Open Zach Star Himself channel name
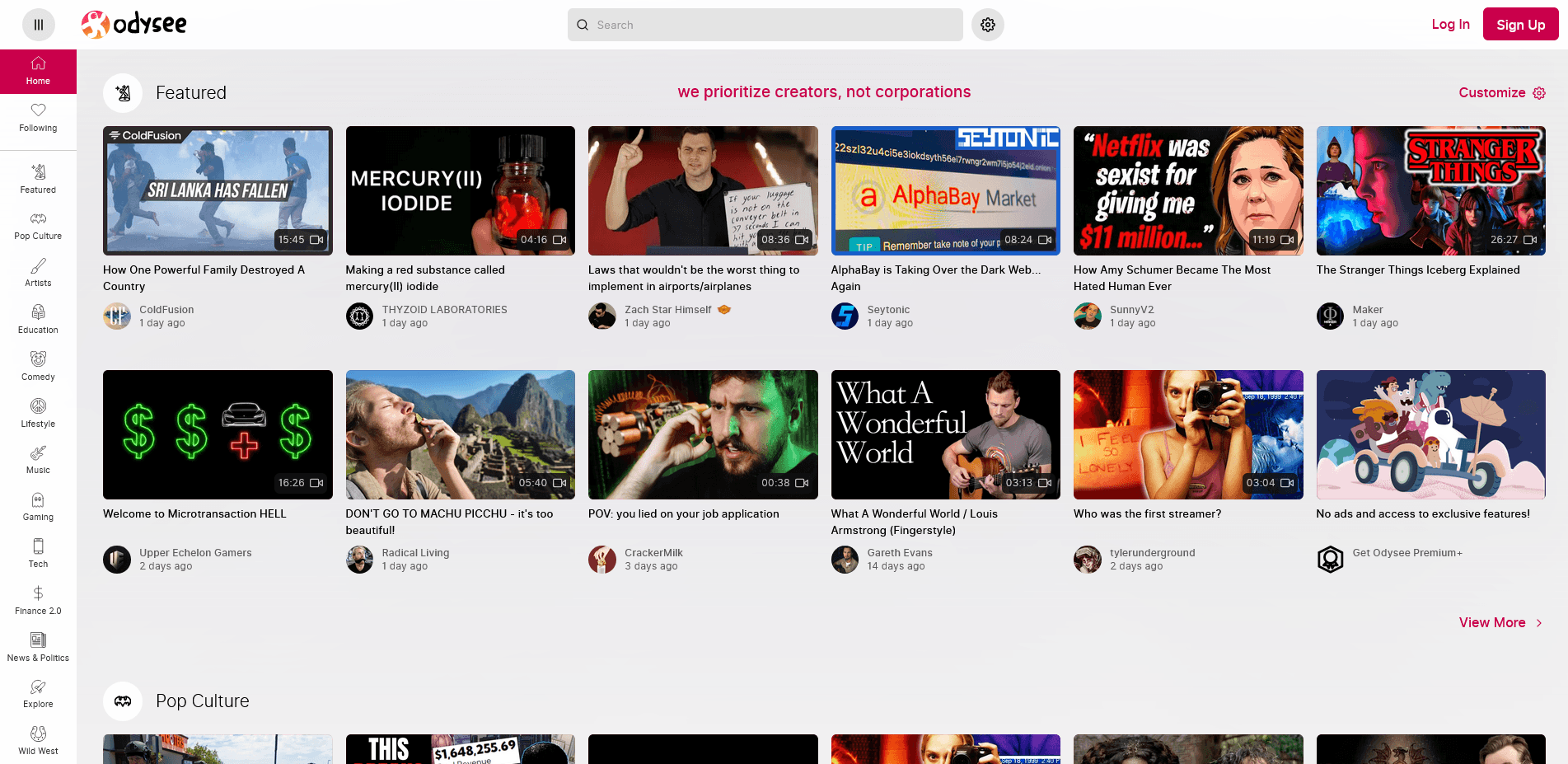 pyautogui.click(x=668, y=310)
